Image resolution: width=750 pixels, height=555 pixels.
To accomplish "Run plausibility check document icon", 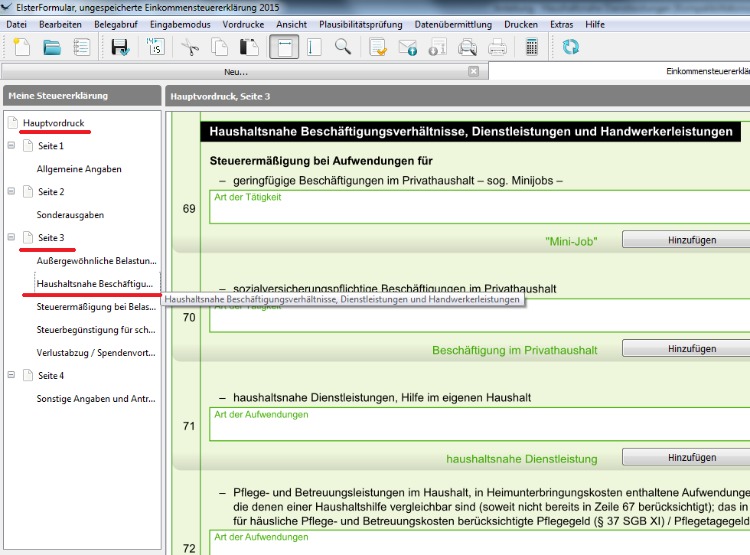I will pos(378,47).
